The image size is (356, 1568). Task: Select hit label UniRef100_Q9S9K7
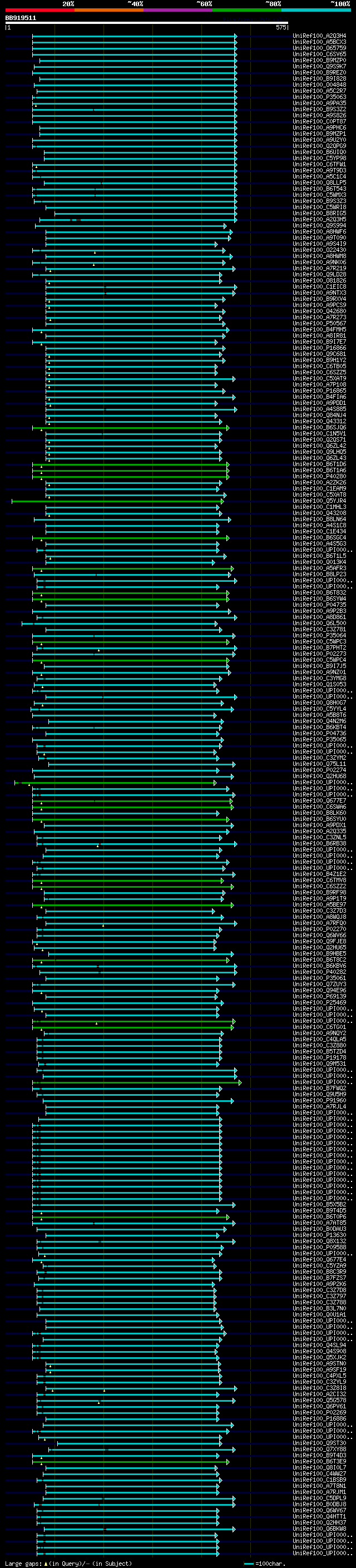coord(319,66)
